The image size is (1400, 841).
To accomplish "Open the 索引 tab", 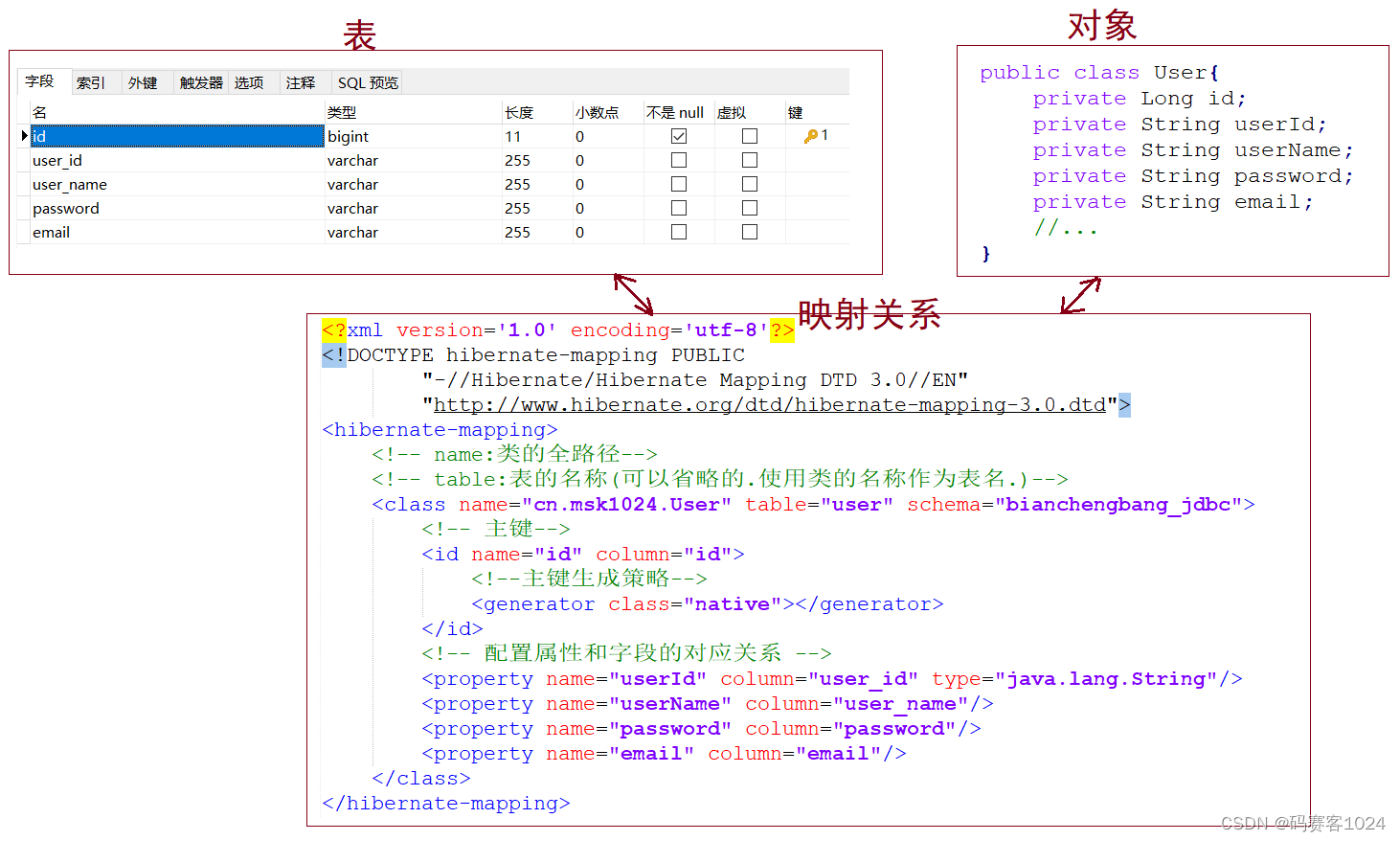I will (x=91, y=83).
